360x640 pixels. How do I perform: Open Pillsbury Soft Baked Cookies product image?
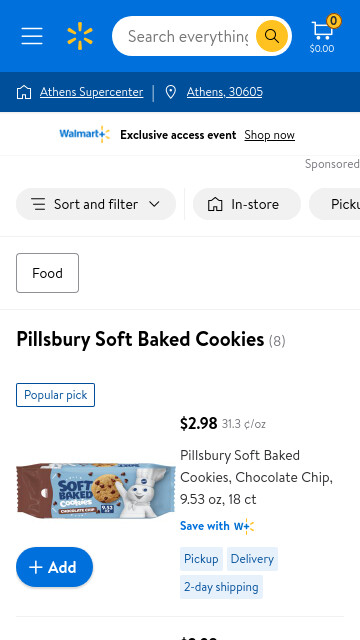[x=96, y=488]
